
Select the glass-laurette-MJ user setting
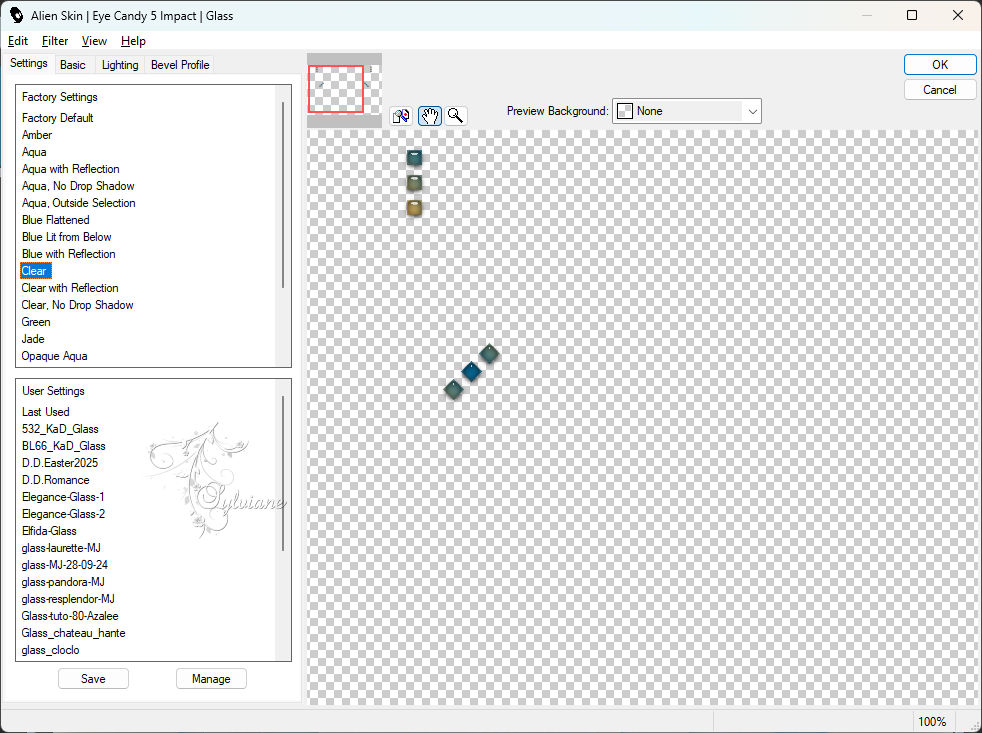click(61, 547)
